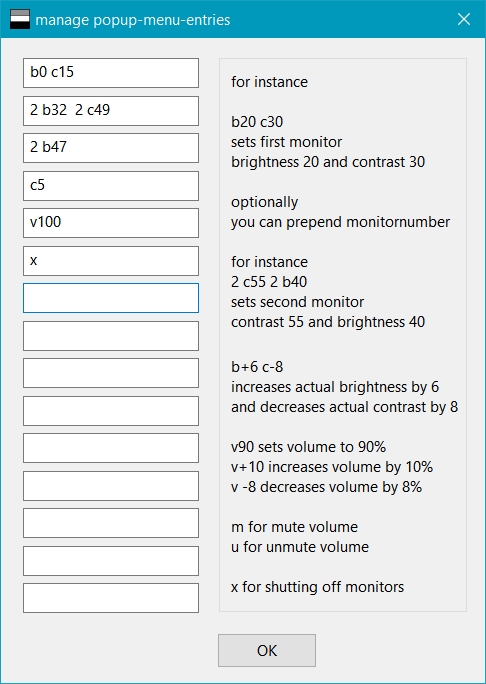486x684 pixels.
Task: Select the v100 volume entry field
Action: point(111,223)
